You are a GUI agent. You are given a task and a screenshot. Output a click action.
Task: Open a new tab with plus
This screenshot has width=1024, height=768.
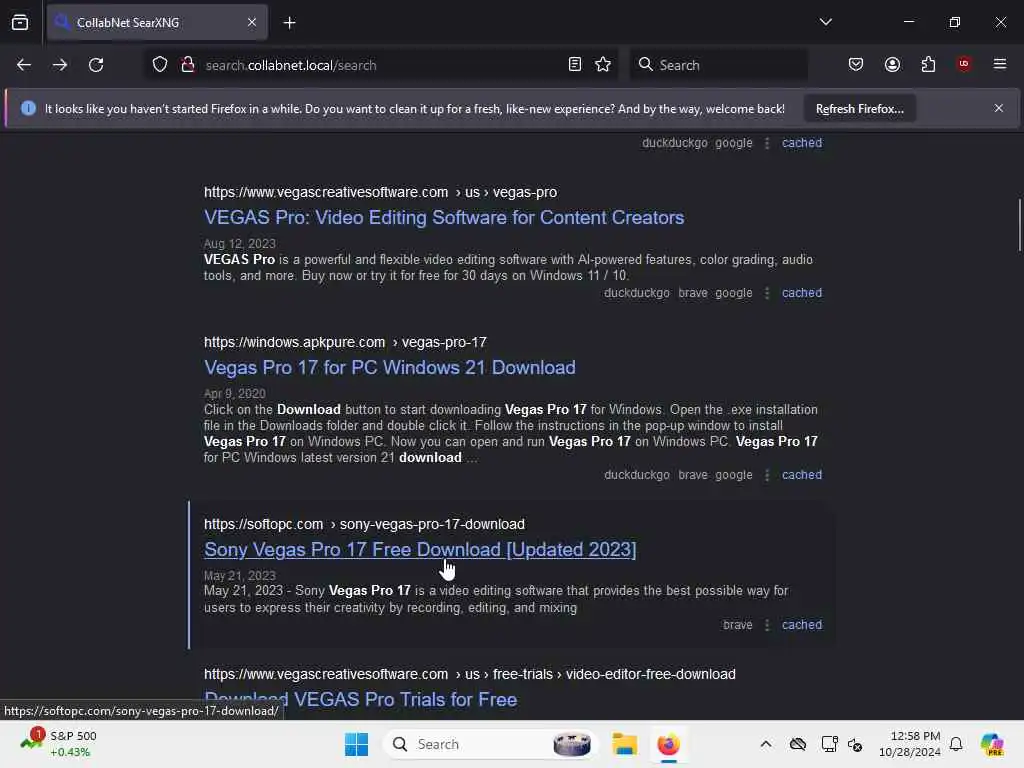coord(289,23)
